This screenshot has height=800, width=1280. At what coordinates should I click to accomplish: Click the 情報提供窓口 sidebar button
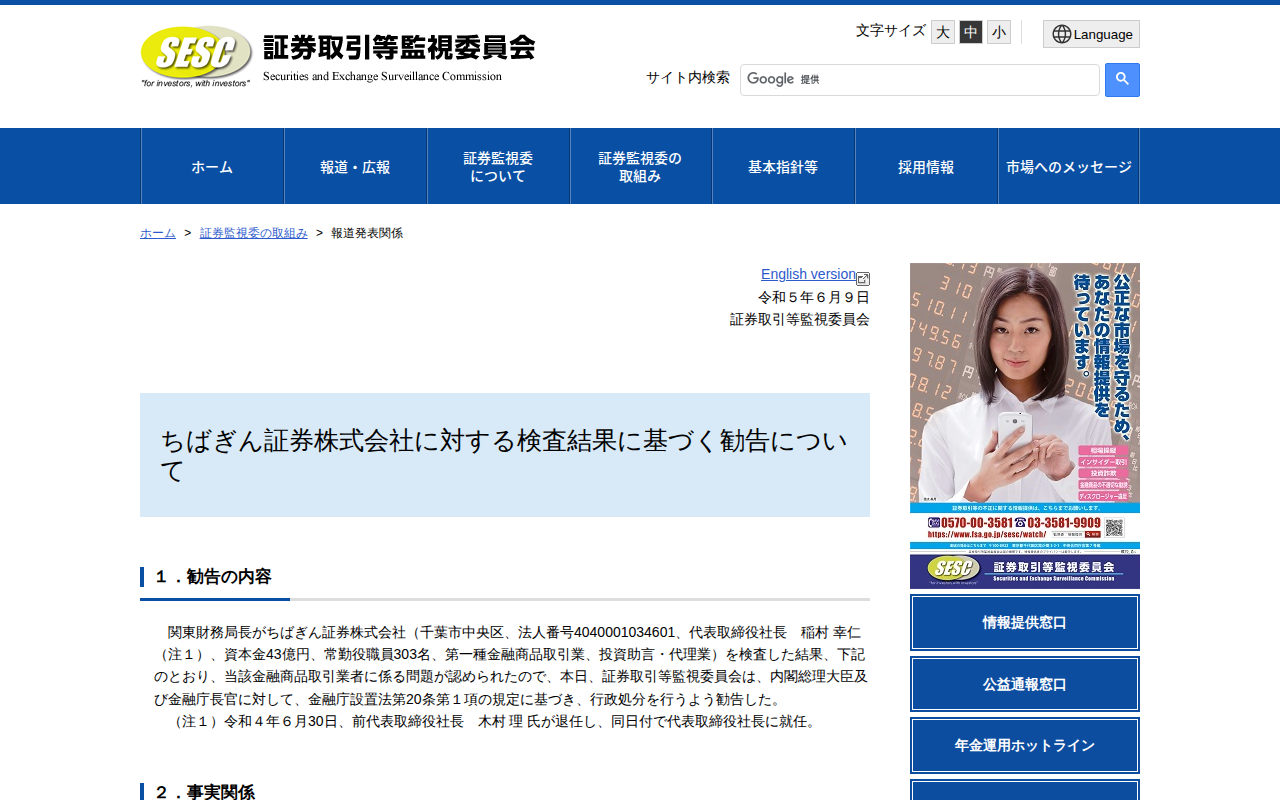click(1025, 622)
